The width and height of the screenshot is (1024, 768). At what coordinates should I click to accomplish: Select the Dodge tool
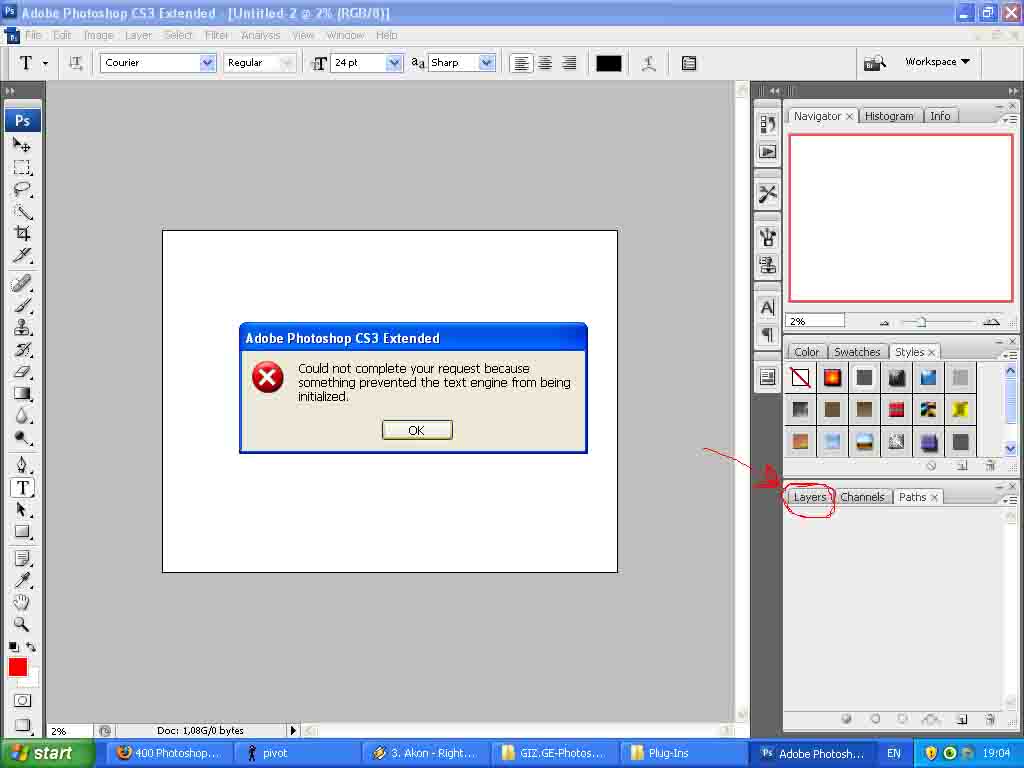[x=22, y=438]
